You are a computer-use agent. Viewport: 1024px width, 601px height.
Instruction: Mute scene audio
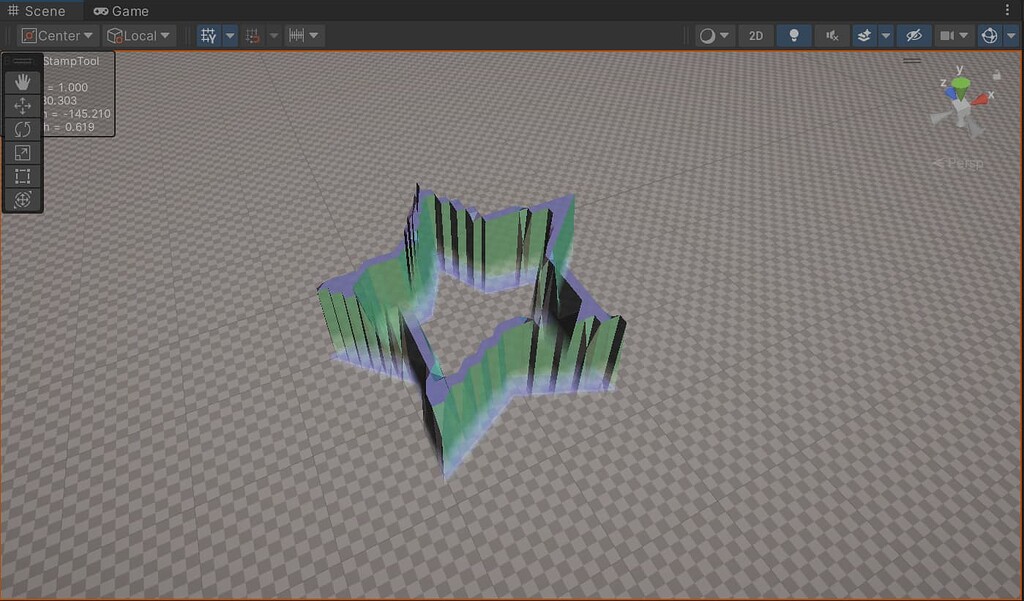[x=831, y=35]
